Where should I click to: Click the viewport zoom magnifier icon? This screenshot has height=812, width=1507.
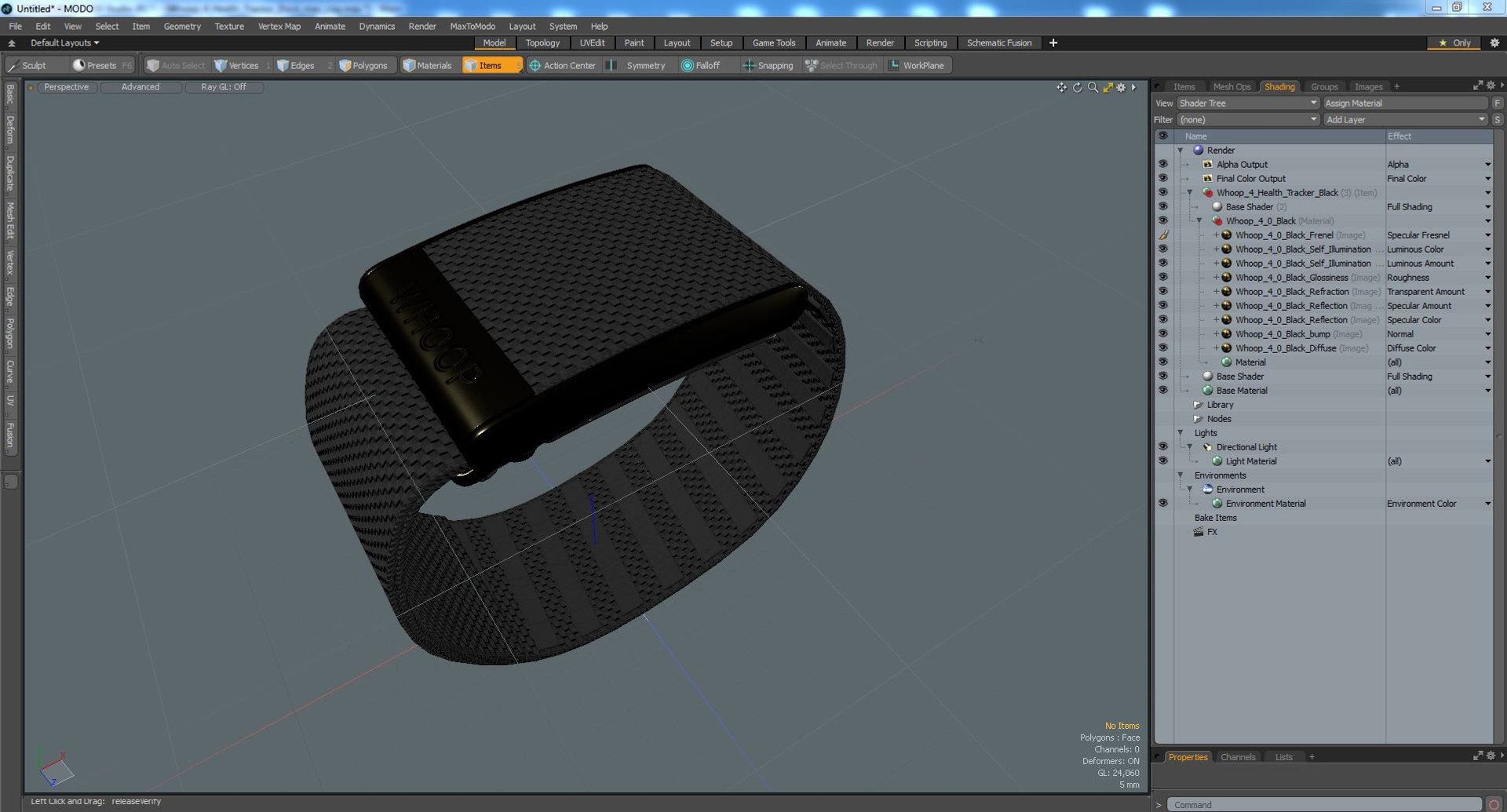1093,87
